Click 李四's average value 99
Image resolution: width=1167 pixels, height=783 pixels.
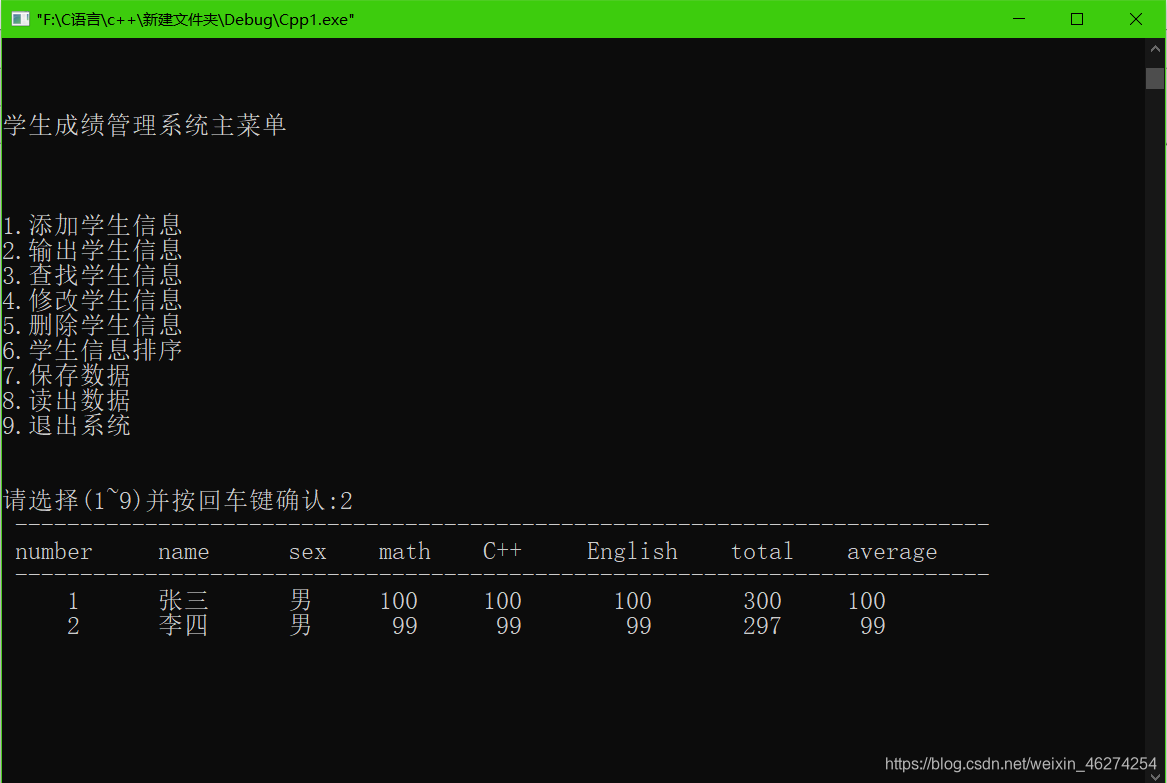coord(872,626)
